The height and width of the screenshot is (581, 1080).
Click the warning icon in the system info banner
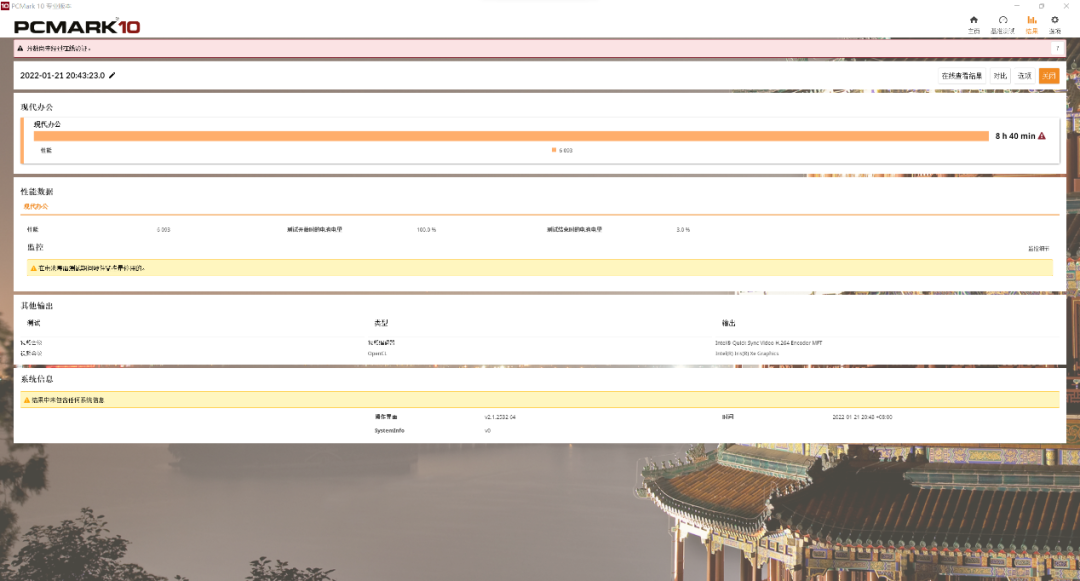(x=27, y=400)
